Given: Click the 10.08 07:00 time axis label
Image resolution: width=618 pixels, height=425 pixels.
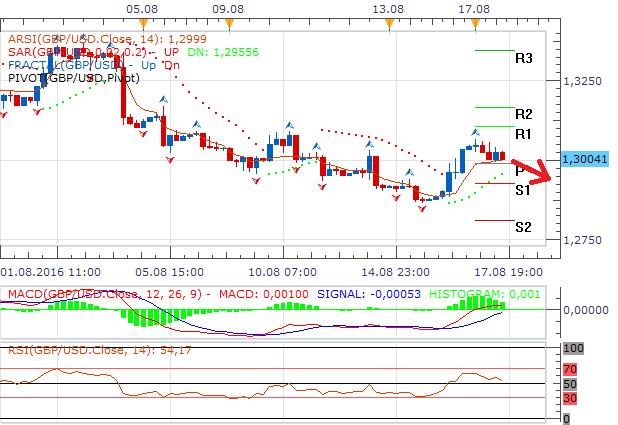Looking at the screenshot, I should click(281, 271).
